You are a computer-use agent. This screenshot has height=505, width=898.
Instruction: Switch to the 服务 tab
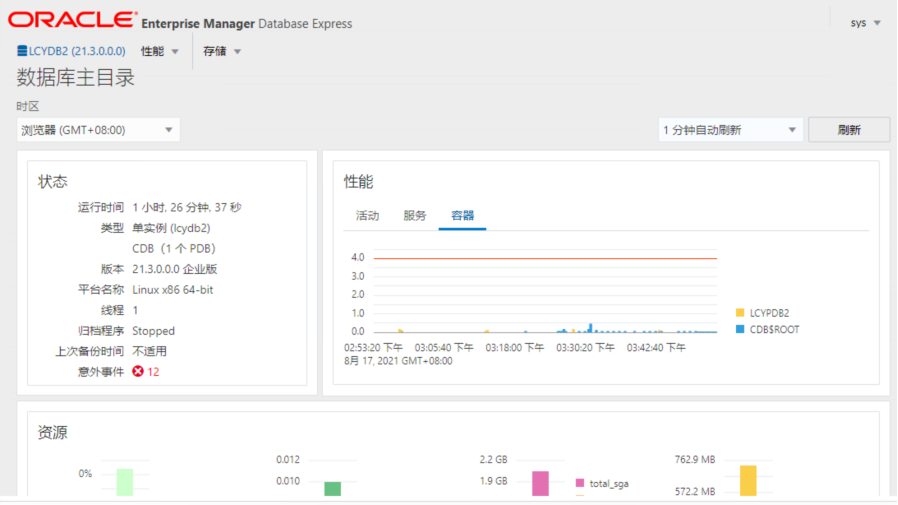pos(415,215)
